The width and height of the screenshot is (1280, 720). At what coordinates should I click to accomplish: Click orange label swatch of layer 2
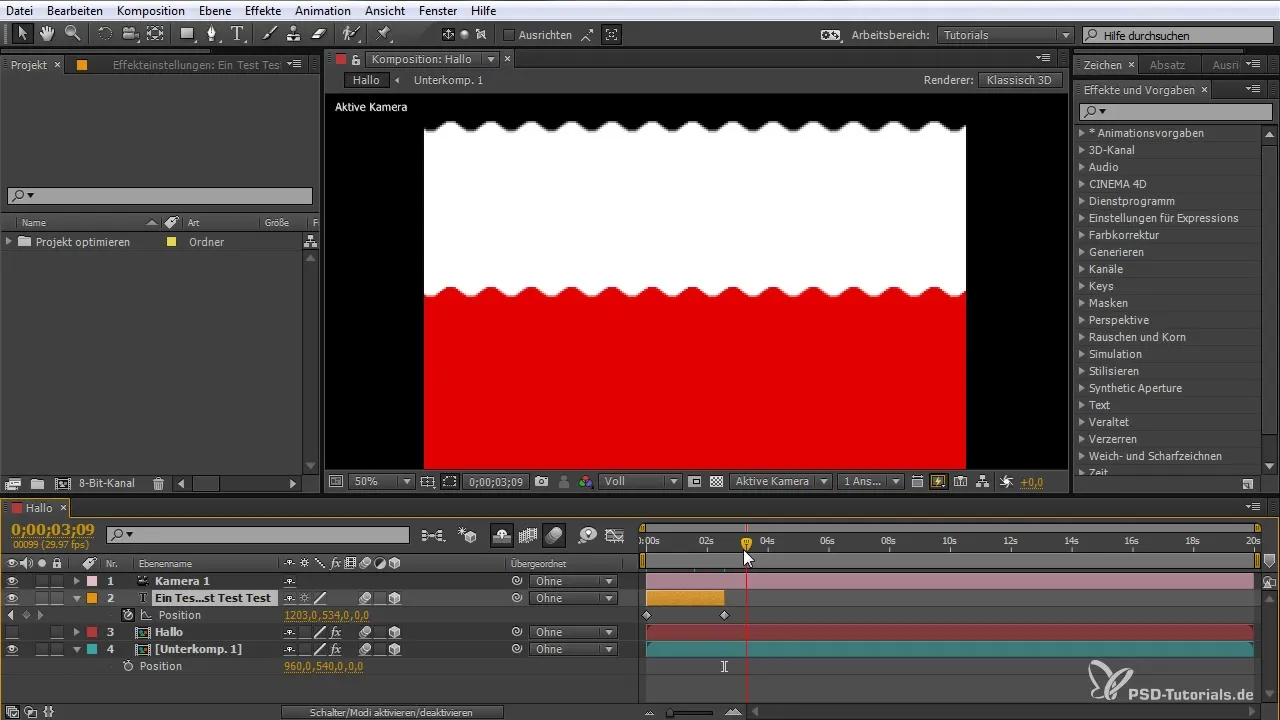(91, 598)
